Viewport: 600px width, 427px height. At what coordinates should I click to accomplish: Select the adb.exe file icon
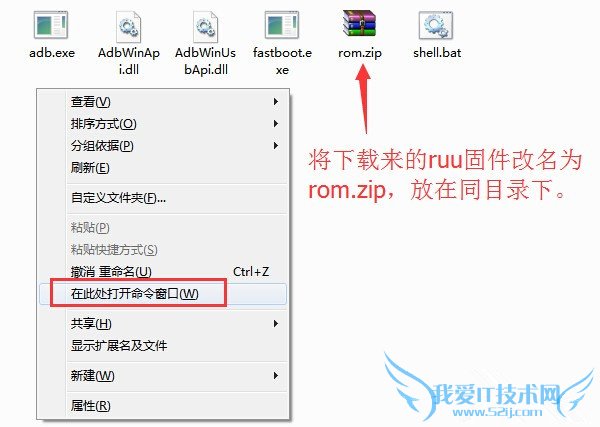point(51,25)
